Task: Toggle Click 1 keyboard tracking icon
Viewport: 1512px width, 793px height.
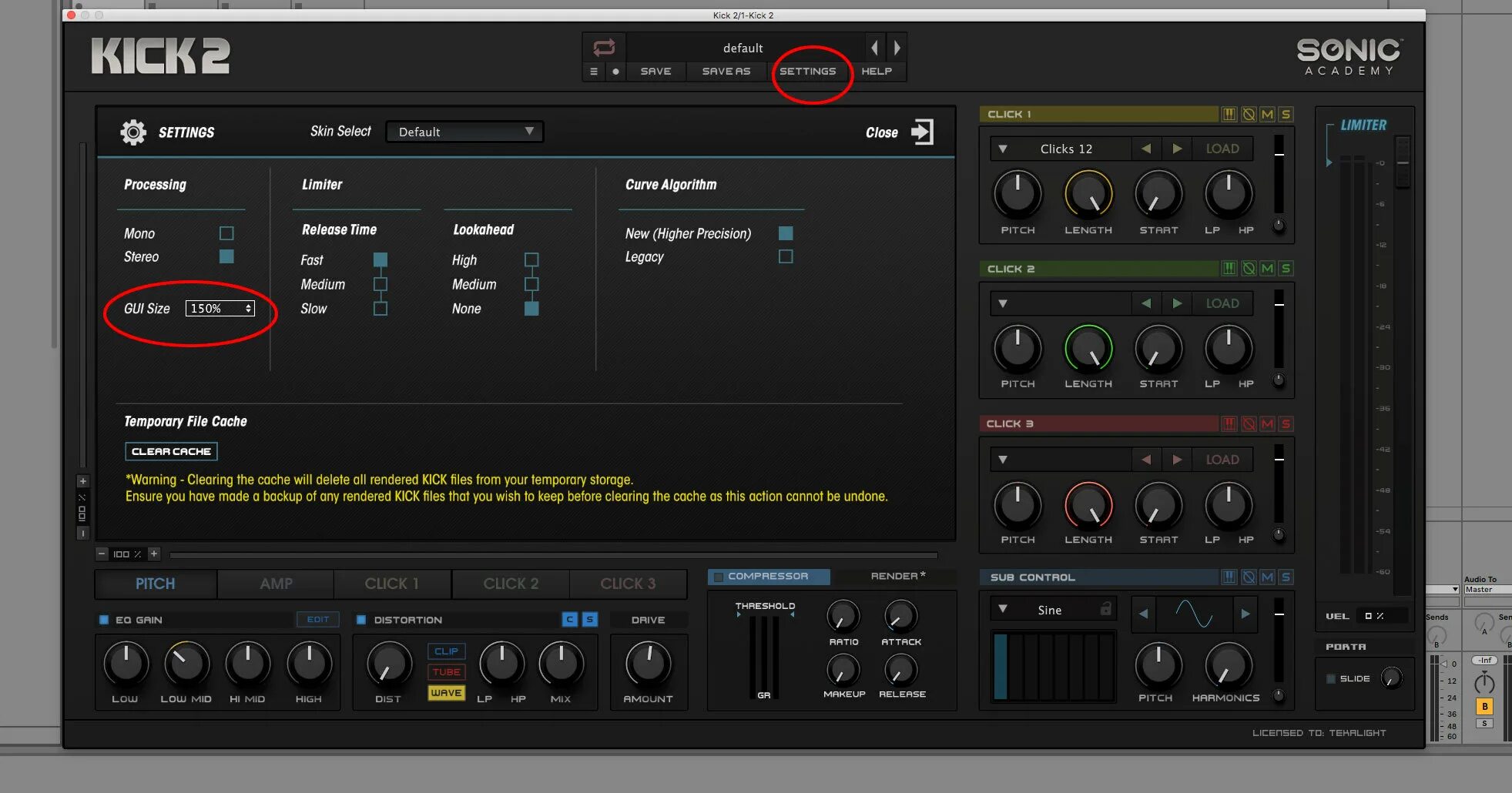Action: tap(1229, 114)
